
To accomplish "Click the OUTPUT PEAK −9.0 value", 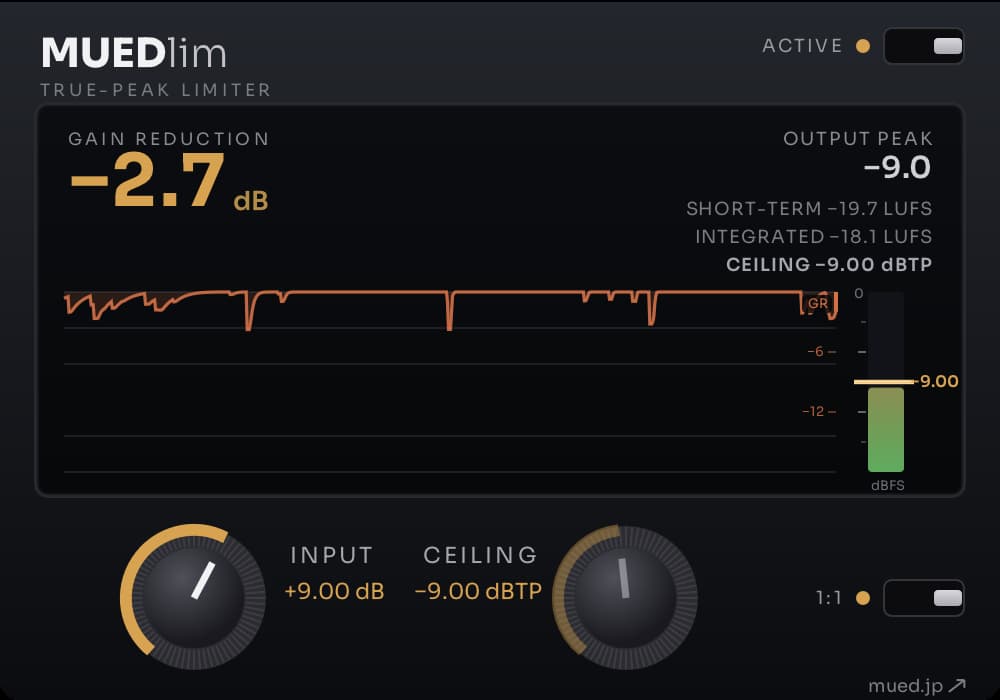I will [897, 168].
